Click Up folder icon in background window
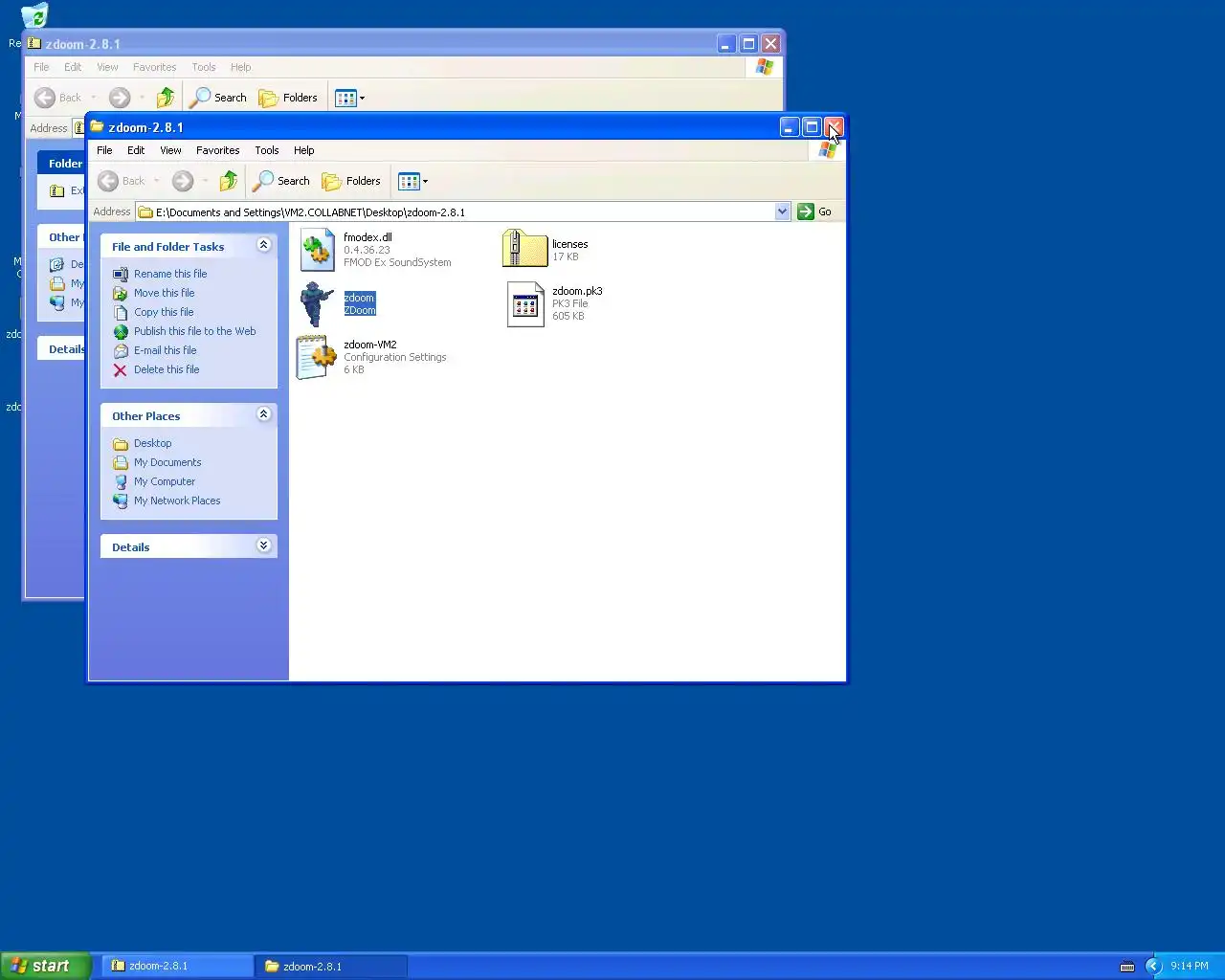The image size is (1225, 980). click(x=165, y=98)
